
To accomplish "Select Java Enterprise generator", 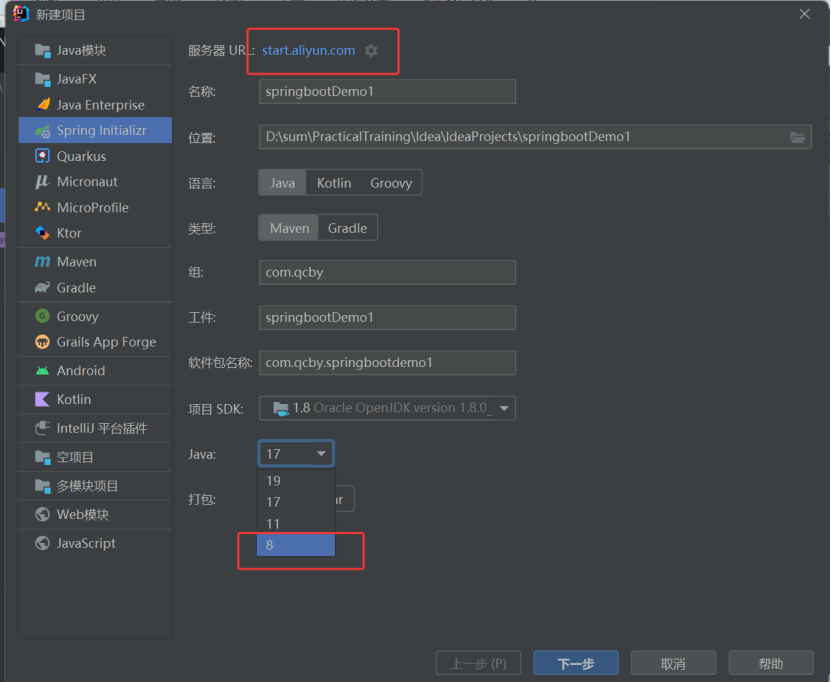I will [95, 104].
